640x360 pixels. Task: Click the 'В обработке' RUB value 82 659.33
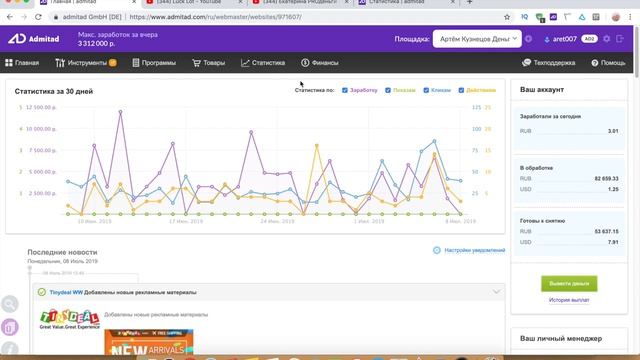(606, 179)
